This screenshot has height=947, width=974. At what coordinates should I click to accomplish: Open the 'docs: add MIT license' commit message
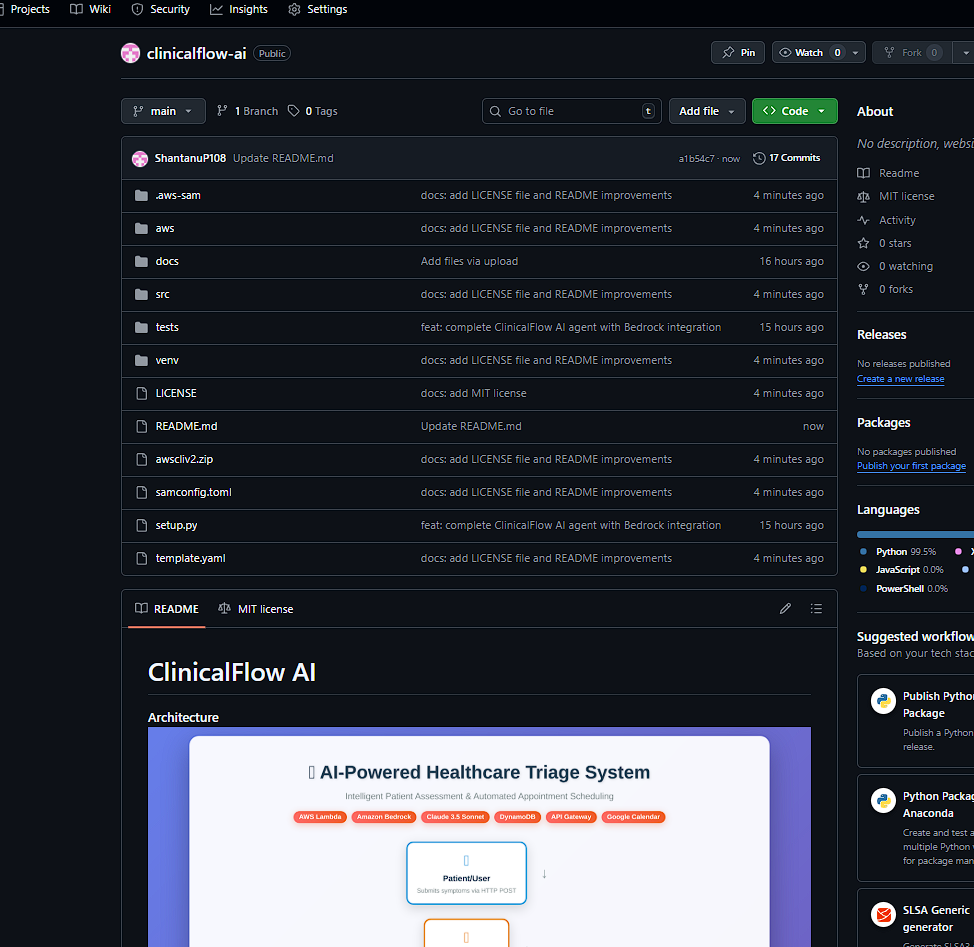coord(473,393)
